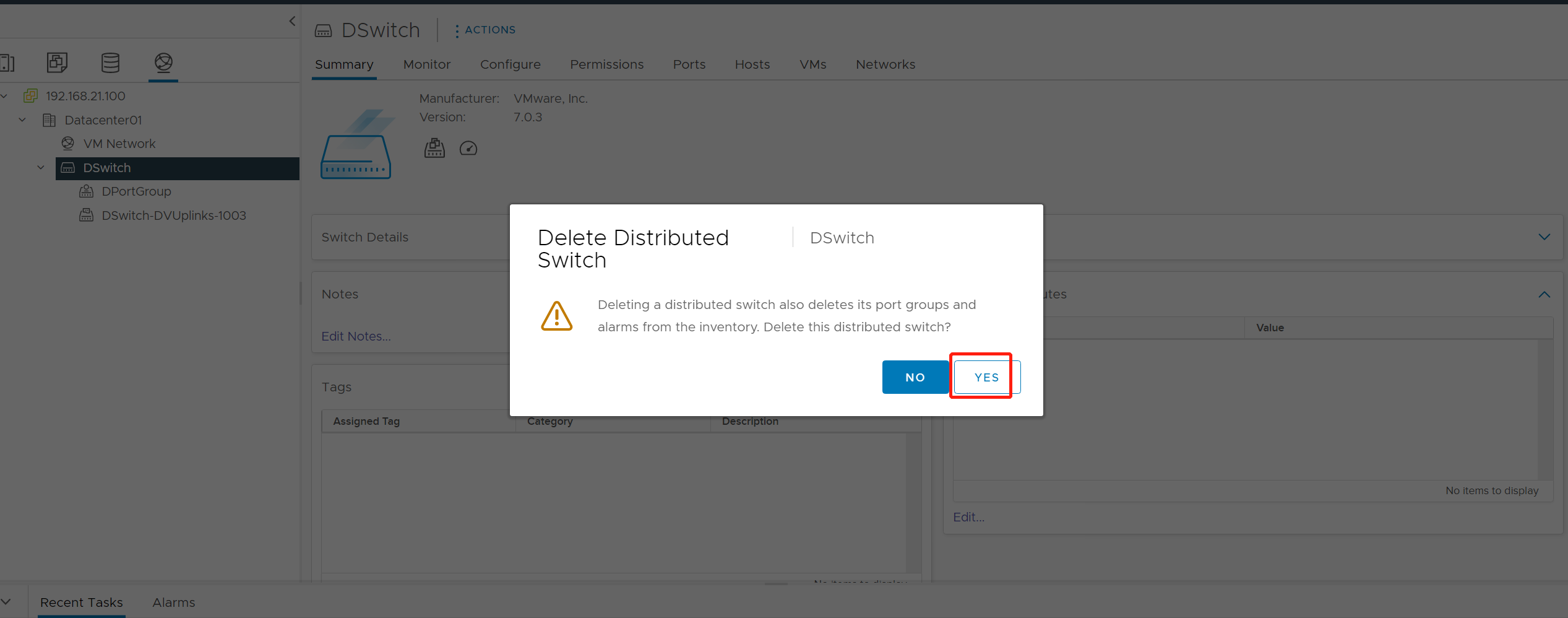Switch to the Networks tab
The image size is (1568, 618).
[885, 64]
